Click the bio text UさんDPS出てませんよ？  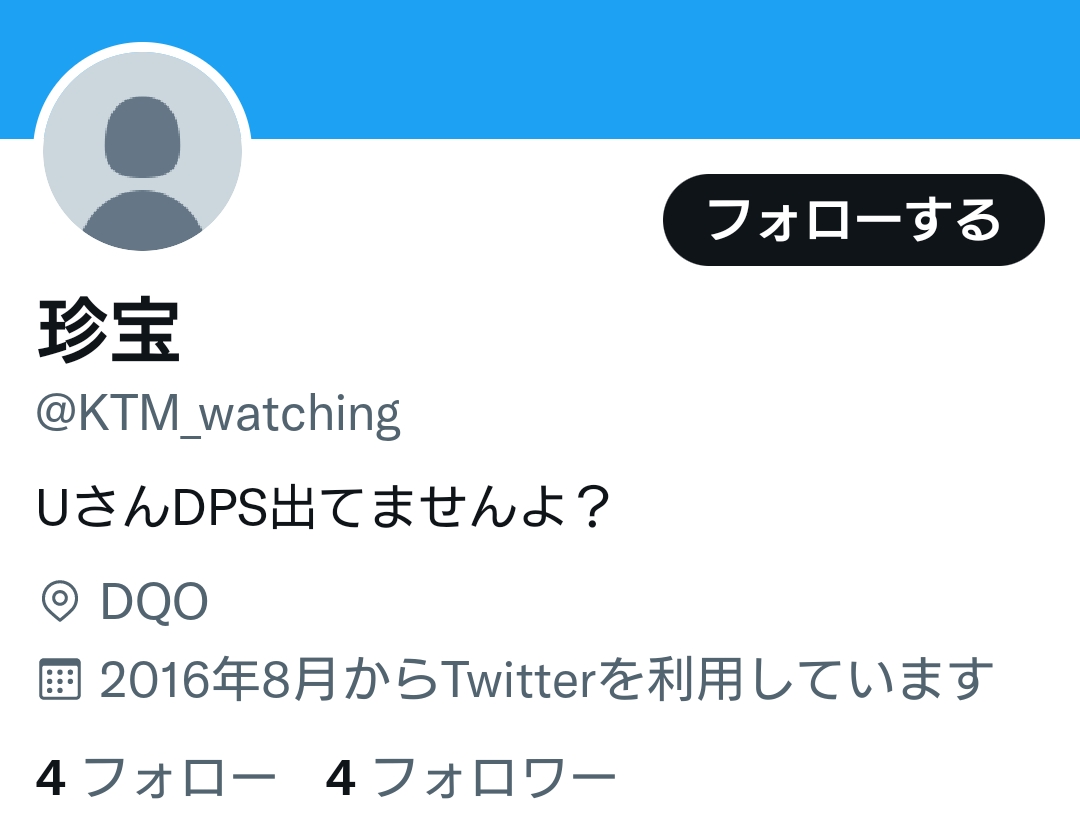pyautogui.click(x=324, y=507)
